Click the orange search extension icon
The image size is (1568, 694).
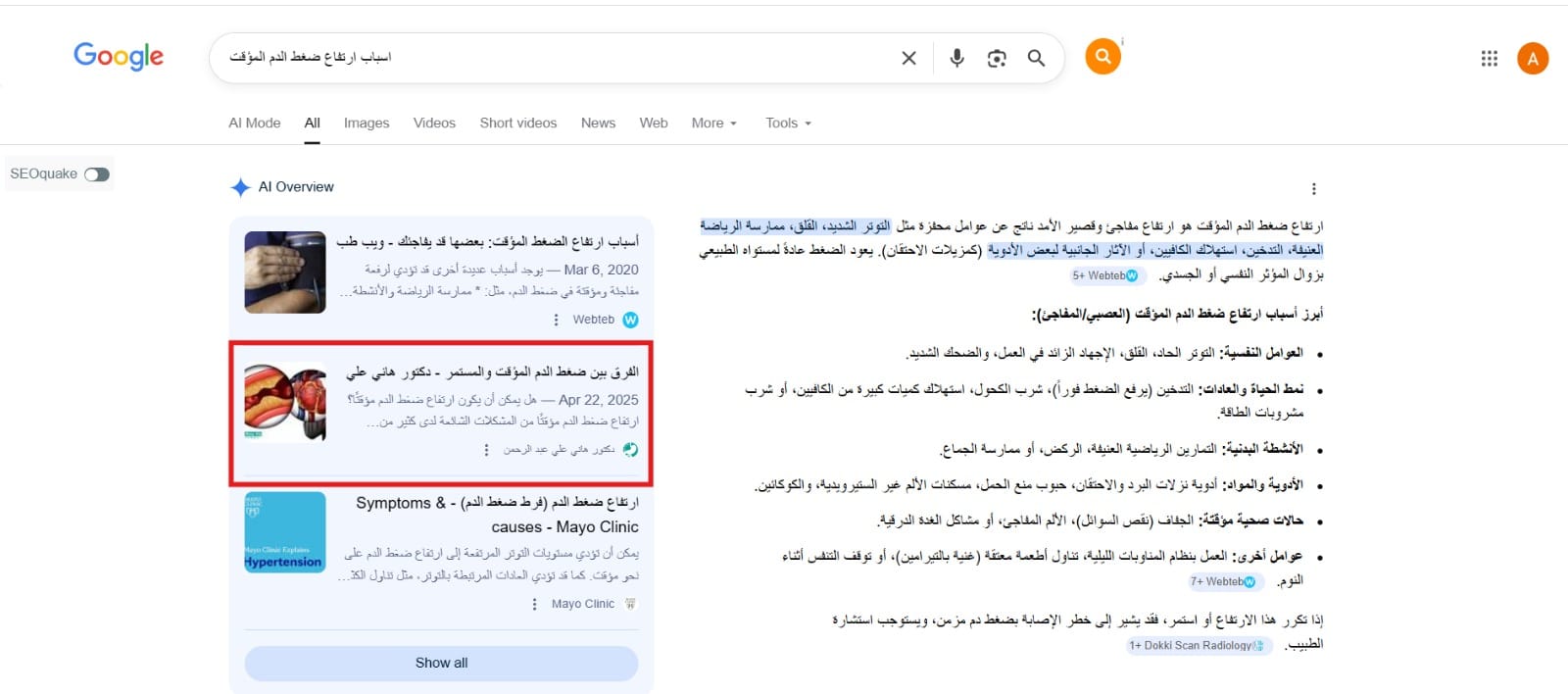point(1102,57)
